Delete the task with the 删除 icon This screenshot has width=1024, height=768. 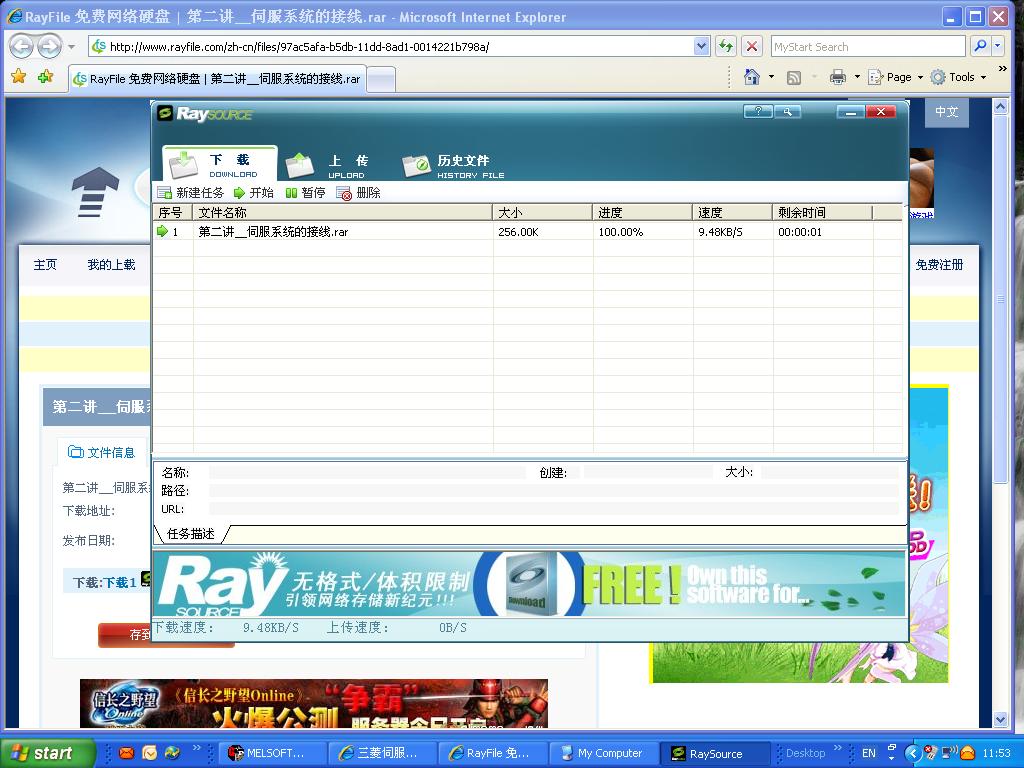[x=345, y=193]
